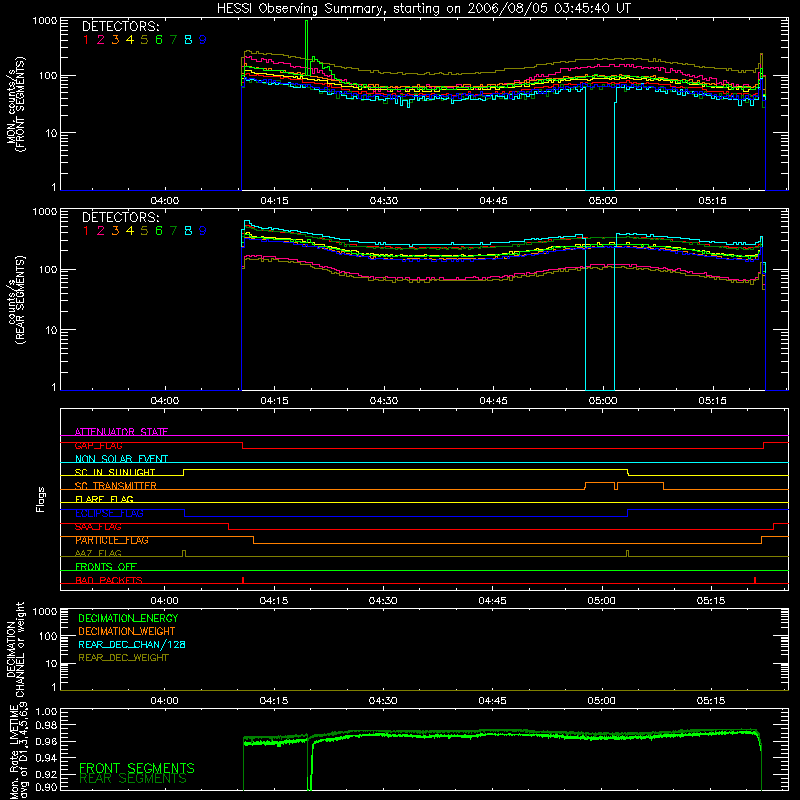The width and height of the screenshot is (800, 800).
Task: Click the (FRONT SEGMENTS) y-axis title
Action: [21, 104]
